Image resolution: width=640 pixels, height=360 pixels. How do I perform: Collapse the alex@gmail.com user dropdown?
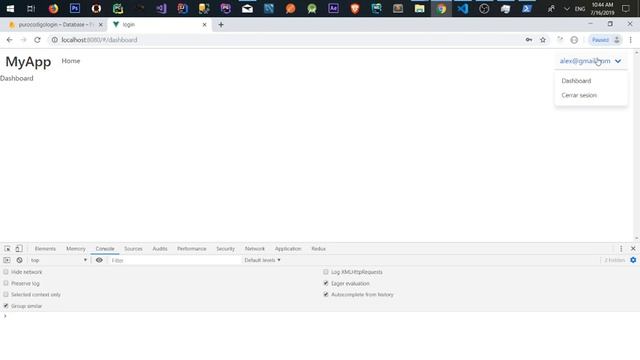(x=590, y=61)
